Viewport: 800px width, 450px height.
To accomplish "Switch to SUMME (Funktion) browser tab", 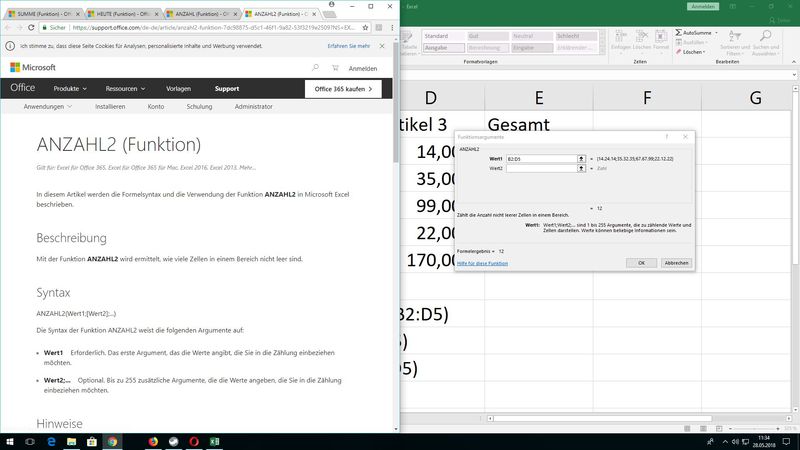I will pyautogui.click(x=44, y=14).
